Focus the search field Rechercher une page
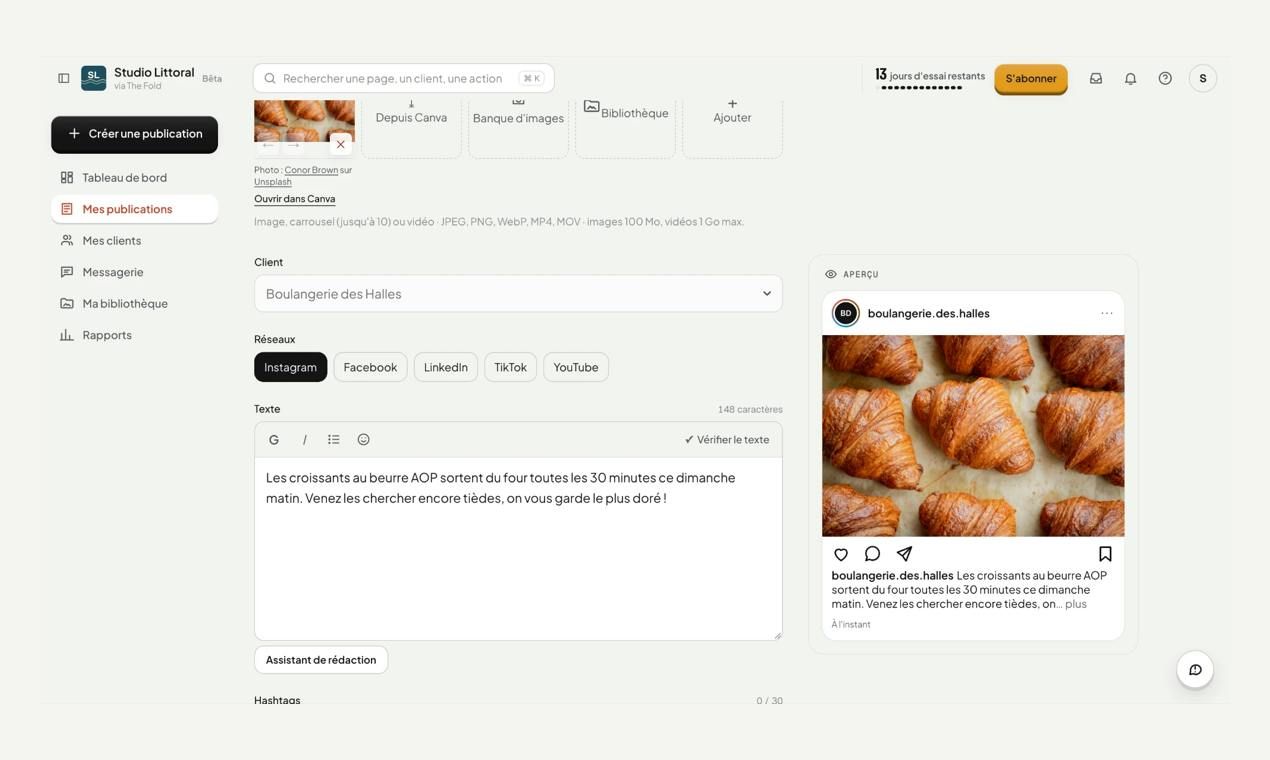Image resolution: width=1270 pixels, height=760 pixels. pos(403,78)
